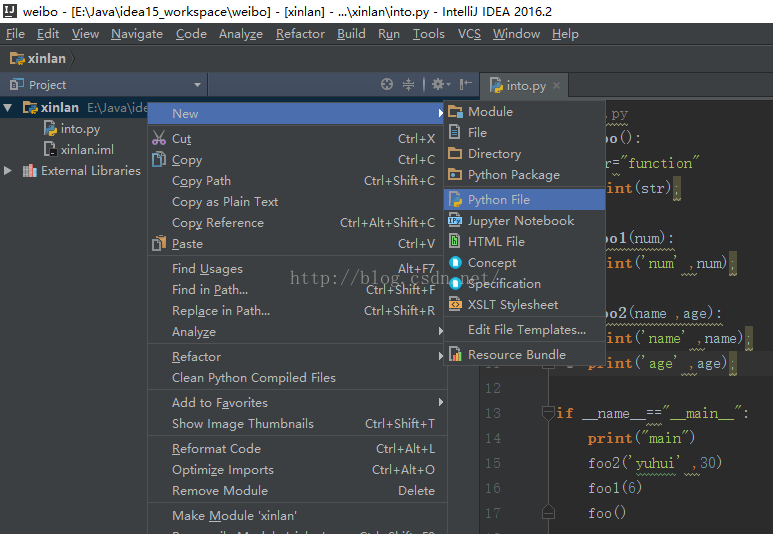The height and width of the screenshot is (534, 773).
Task: Select Replace in Path...
Action: (x=297, y=310)
